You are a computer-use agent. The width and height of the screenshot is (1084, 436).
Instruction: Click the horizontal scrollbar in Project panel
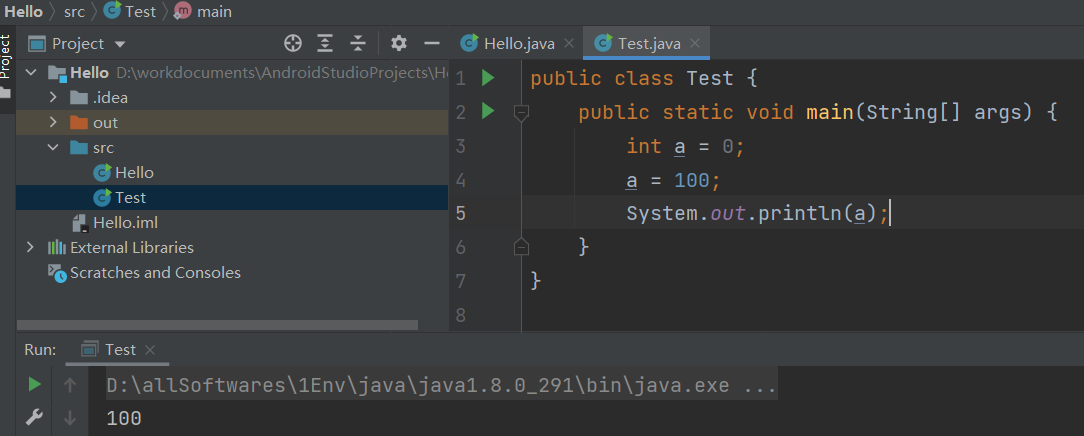click(x=217, y=324)
